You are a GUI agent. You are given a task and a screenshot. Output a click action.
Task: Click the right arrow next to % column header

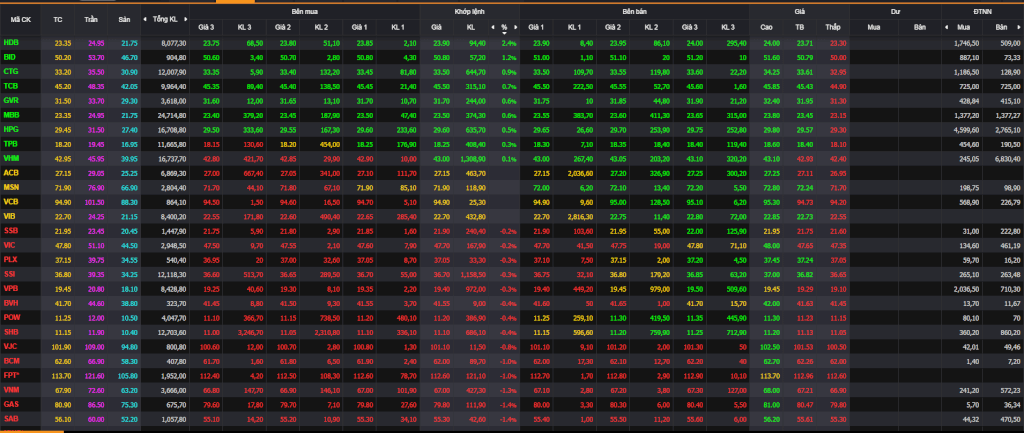click(515, 27)
